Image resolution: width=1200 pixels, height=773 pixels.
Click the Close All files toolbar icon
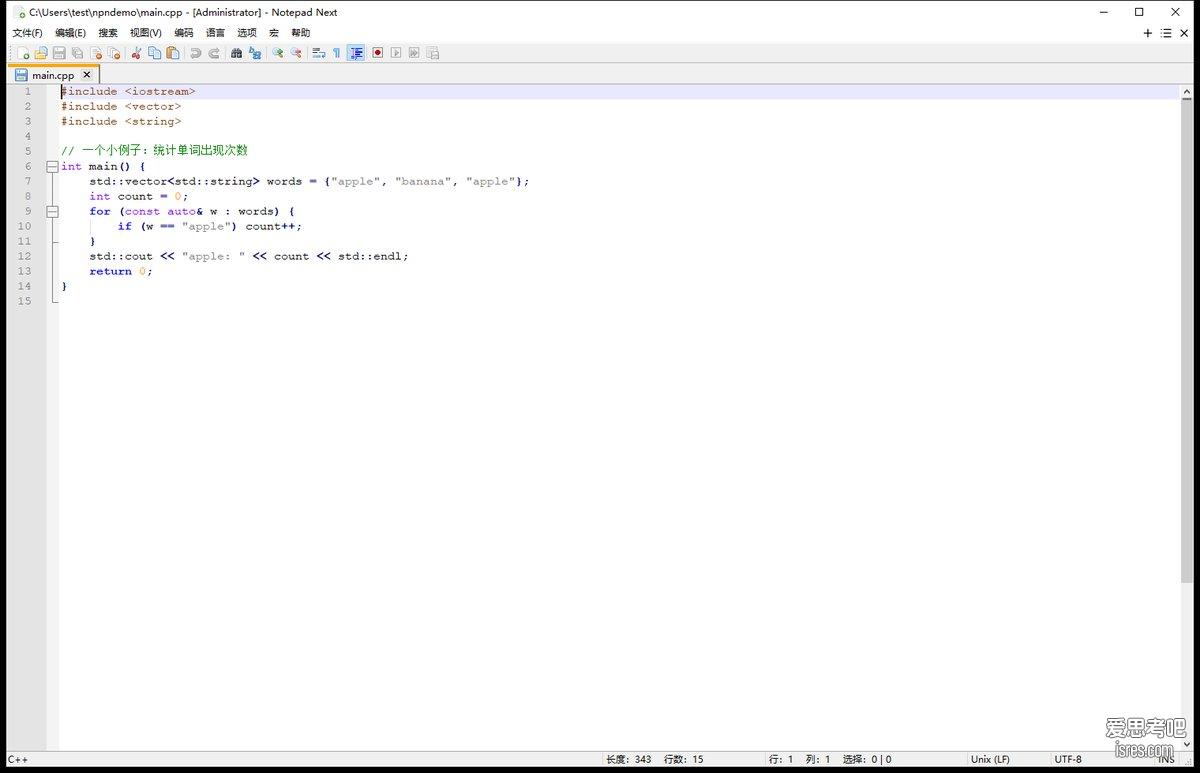(114, 53)
